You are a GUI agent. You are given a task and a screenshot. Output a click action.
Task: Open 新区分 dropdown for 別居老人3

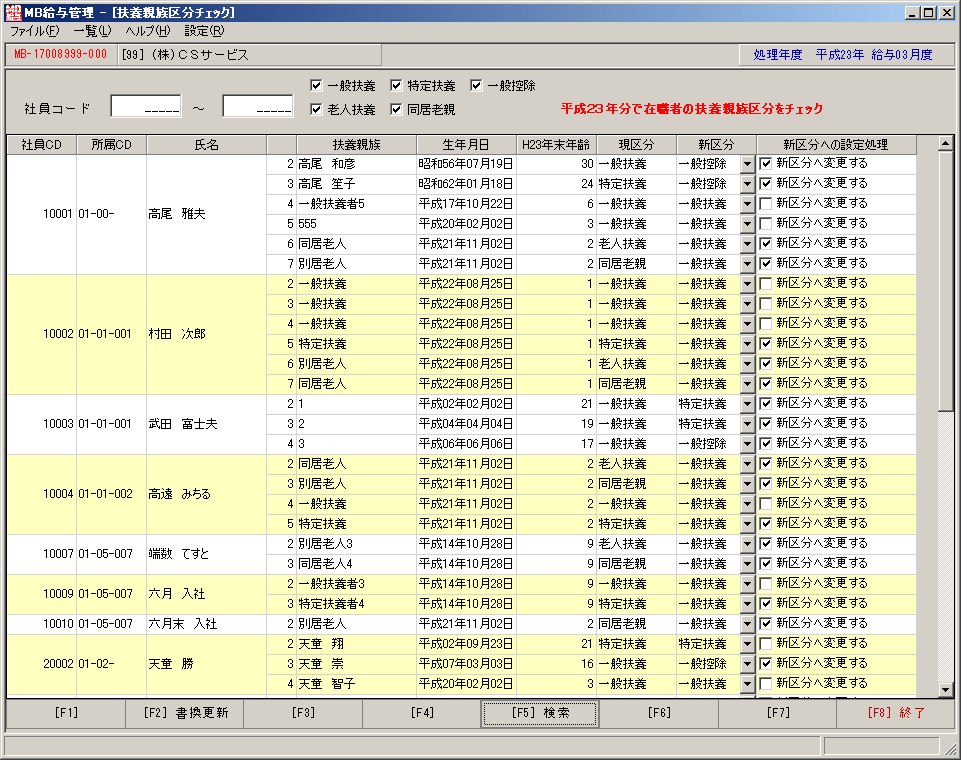click(x=747, y=544)
